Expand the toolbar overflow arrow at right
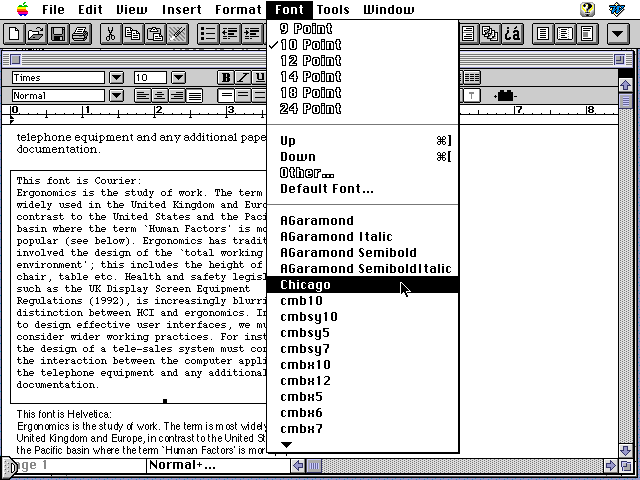This screenshot has height=480, width=640. tap(618, 33)
